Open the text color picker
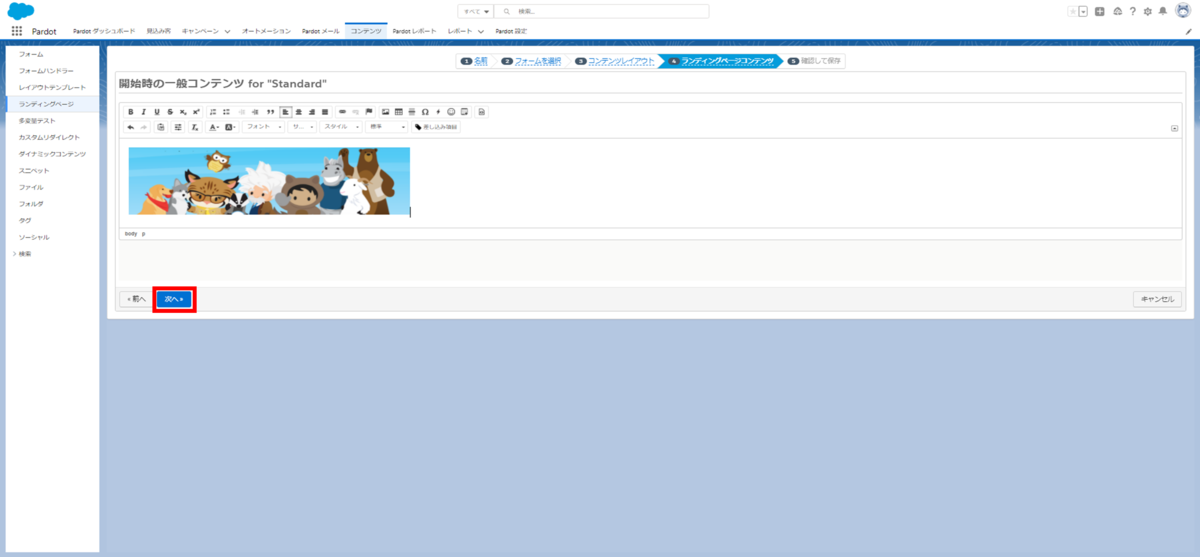 pyautogui.click(x=214, y=127)
